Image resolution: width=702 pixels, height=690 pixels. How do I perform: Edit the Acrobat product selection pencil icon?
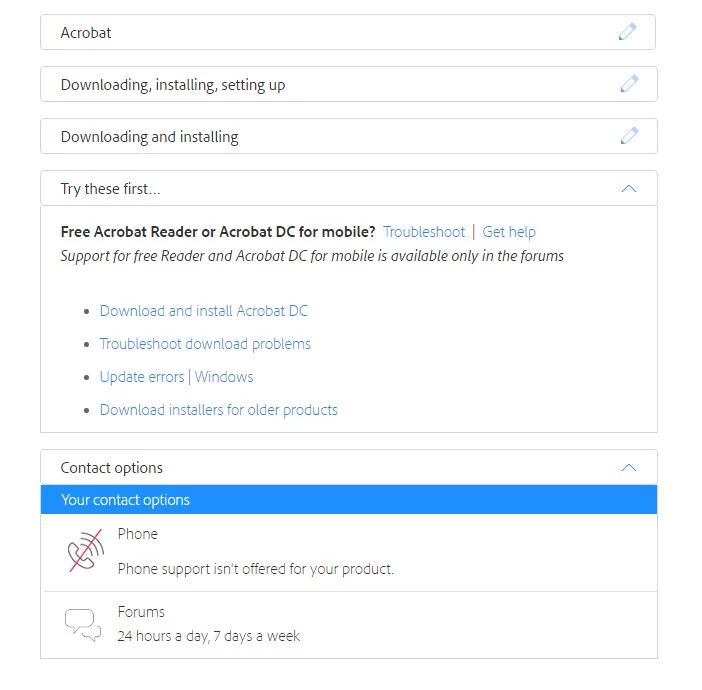tap(627, 32)
